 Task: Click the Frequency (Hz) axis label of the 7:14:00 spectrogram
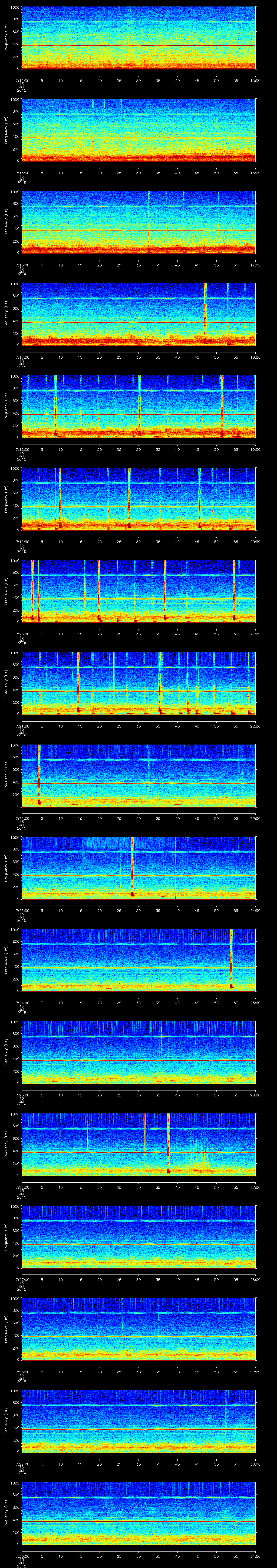6,38
